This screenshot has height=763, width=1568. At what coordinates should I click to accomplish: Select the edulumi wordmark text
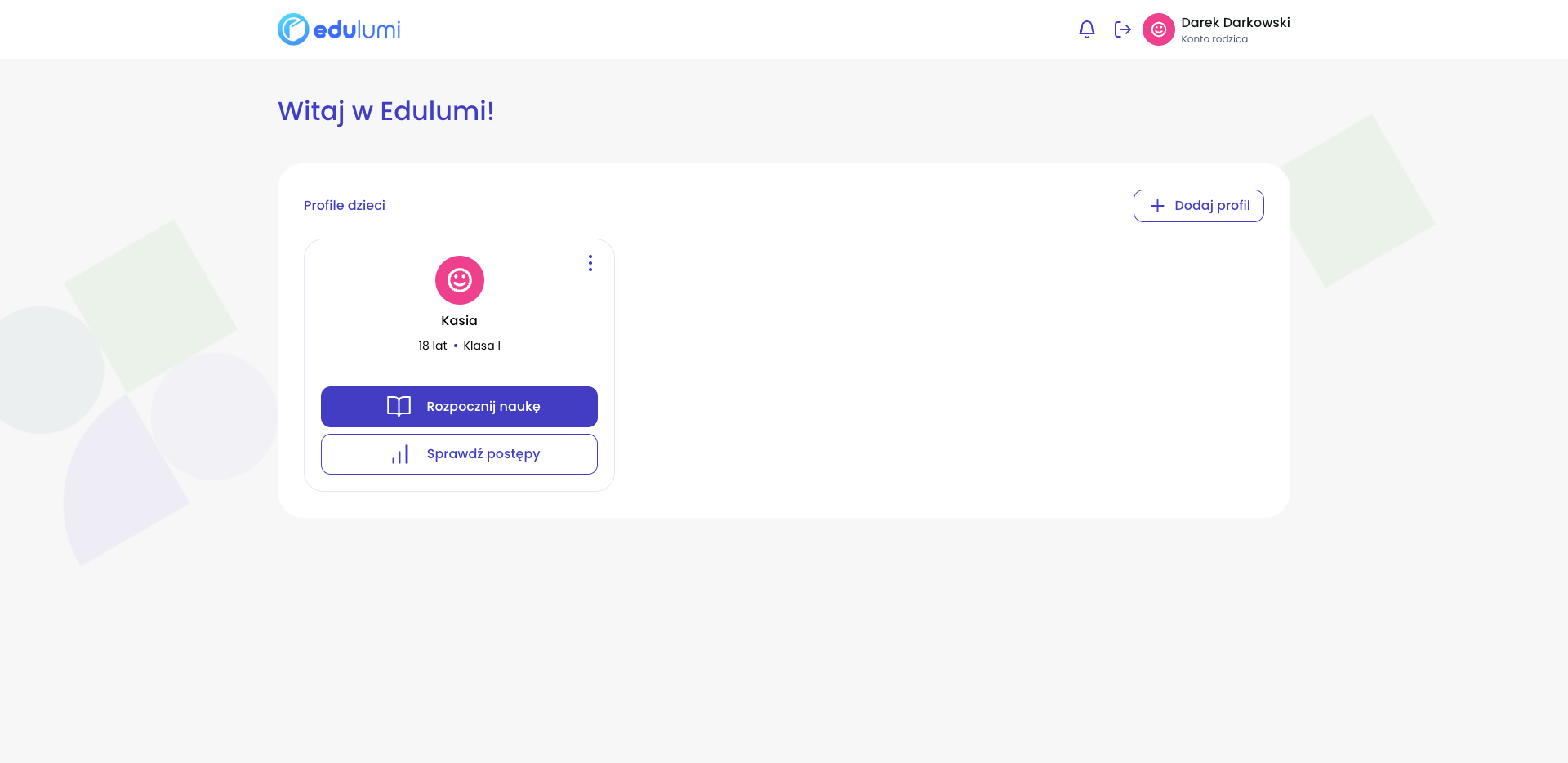[x=357, y=30]
